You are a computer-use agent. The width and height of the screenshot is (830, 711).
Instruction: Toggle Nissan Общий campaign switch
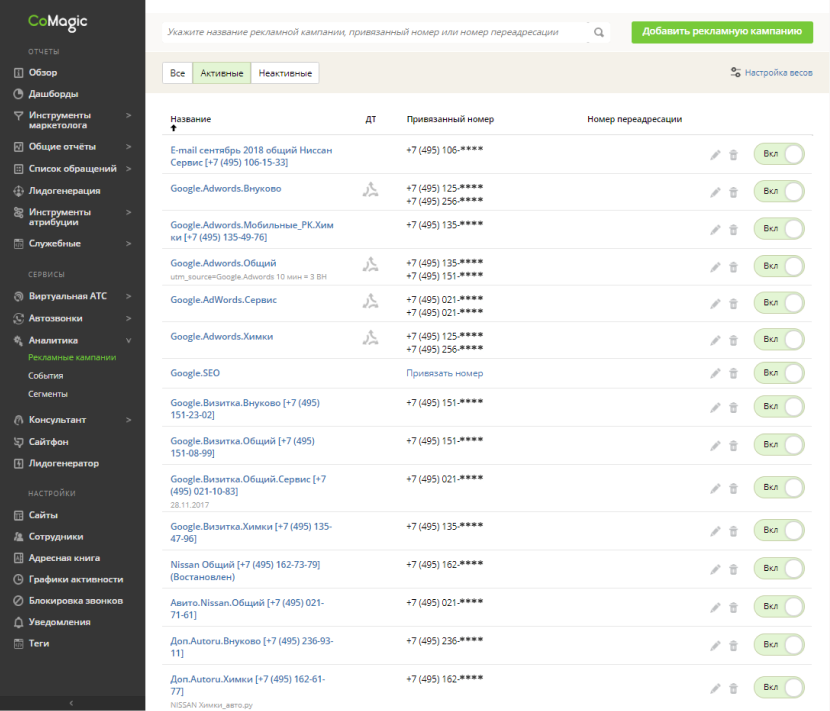[x=779, y=568]
